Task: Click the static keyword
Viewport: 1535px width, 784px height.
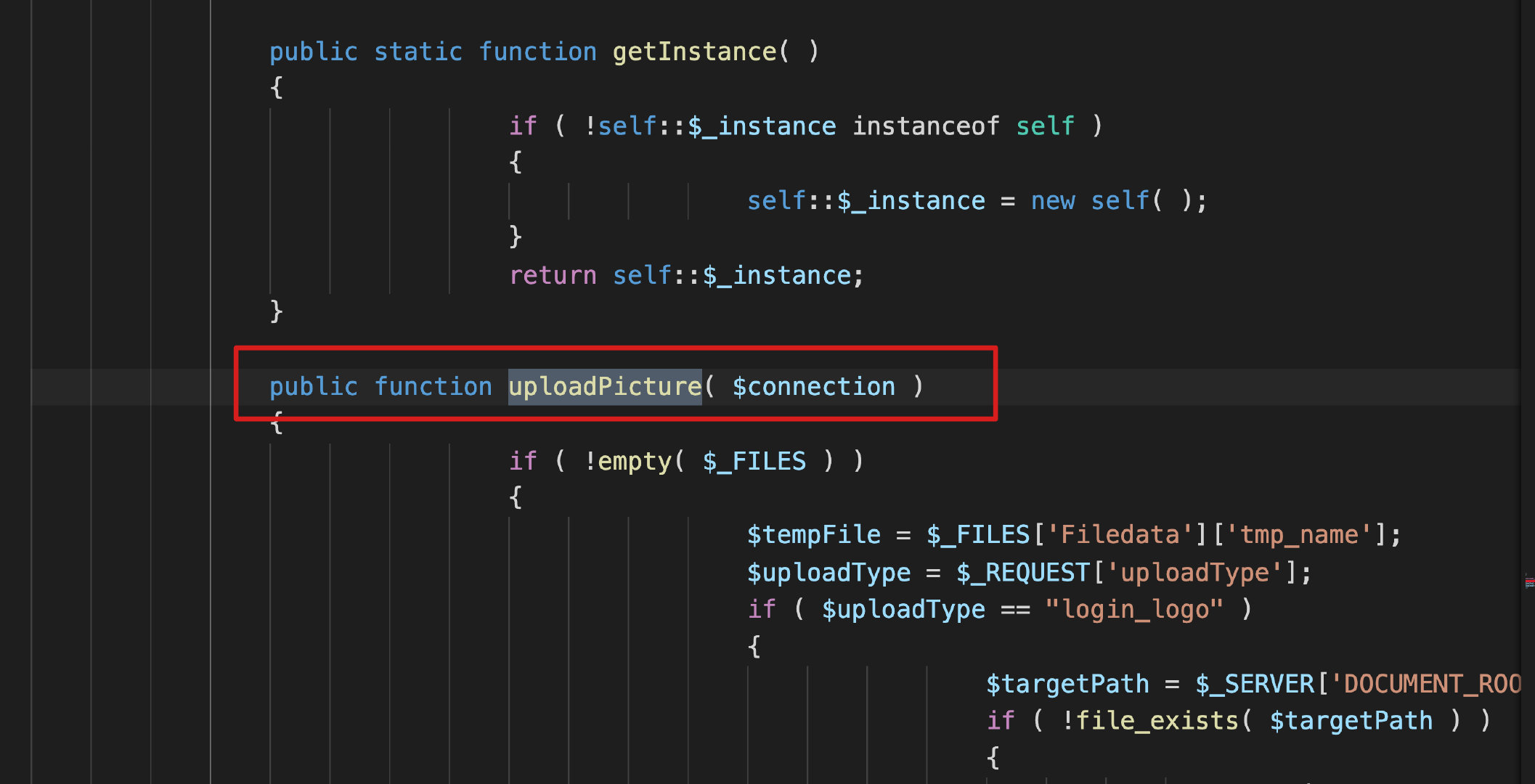Action: 418,52
